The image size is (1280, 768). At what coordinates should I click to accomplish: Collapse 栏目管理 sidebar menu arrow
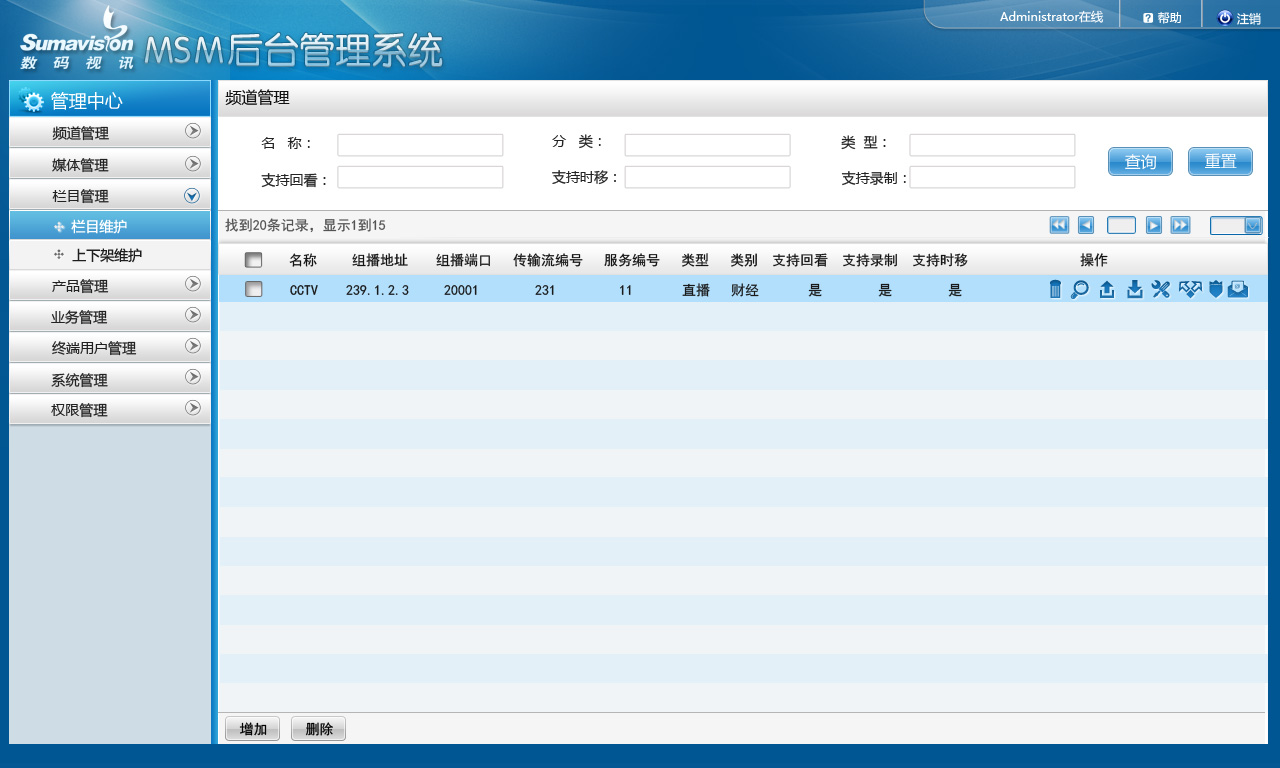click(x=193, y=196)
